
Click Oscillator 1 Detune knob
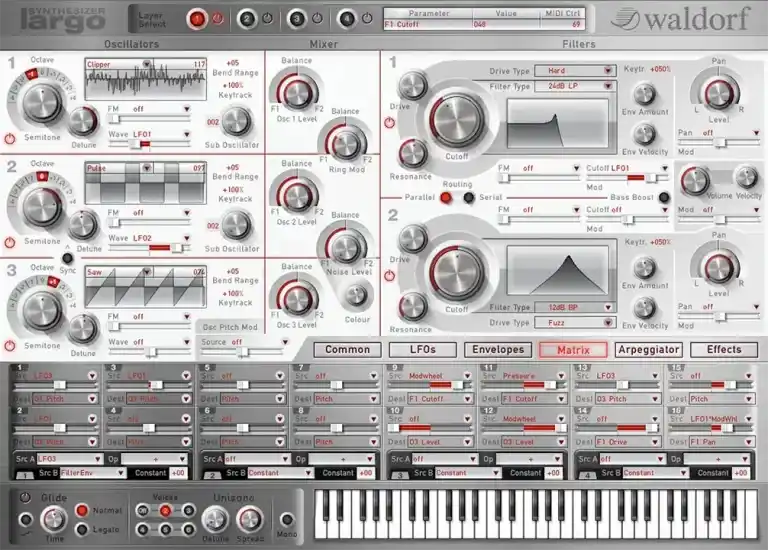[x=83, y=122]
